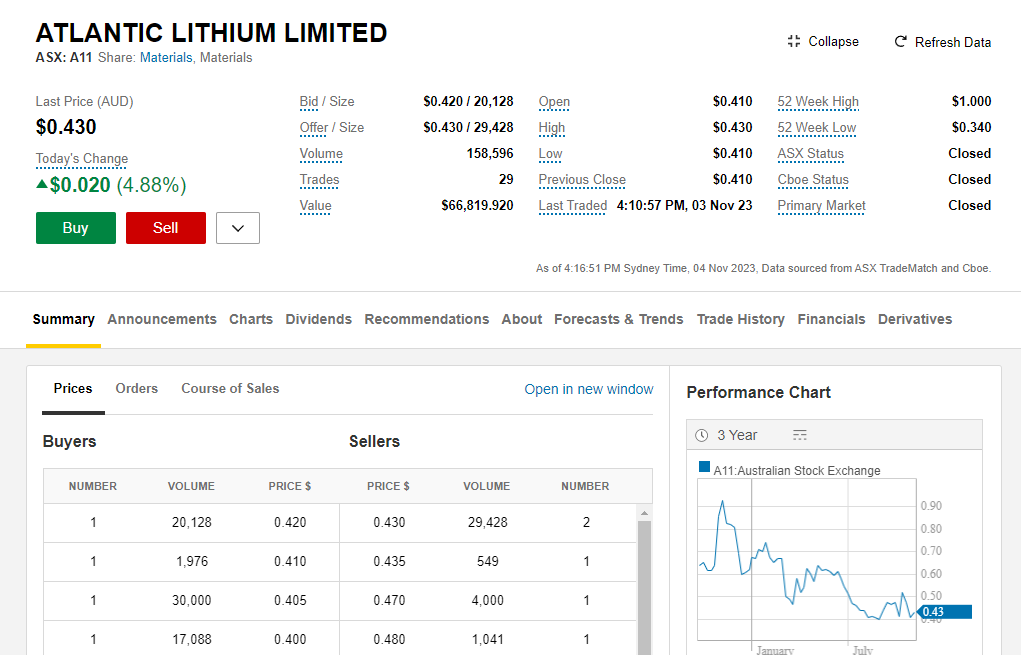The image size is (1021, 655).
Task: Click the Offer / Size label
Action: tap(331, 128)
